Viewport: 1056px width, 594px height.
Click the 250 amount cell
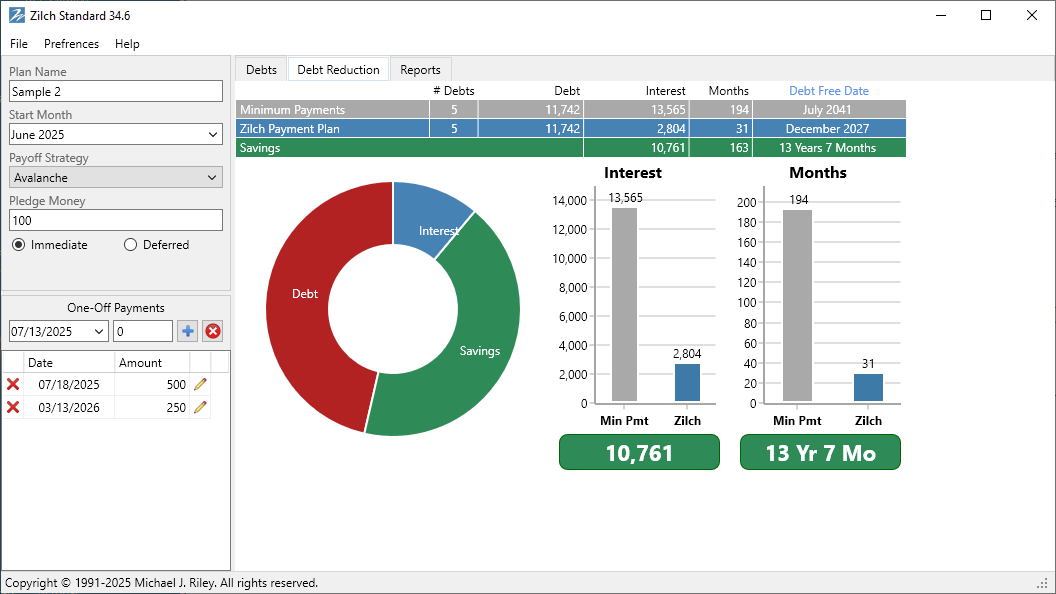point(152,407)
